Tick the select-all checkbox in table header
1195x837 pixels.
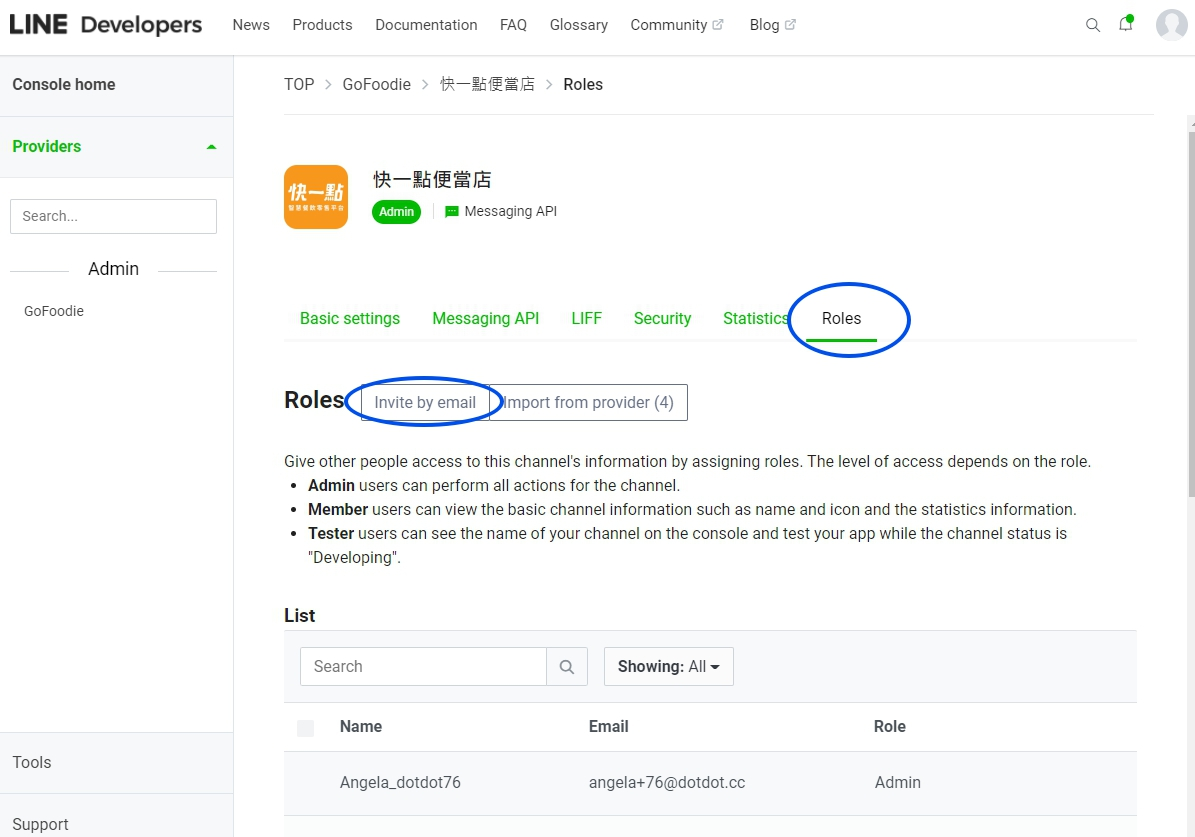point(306,728)
